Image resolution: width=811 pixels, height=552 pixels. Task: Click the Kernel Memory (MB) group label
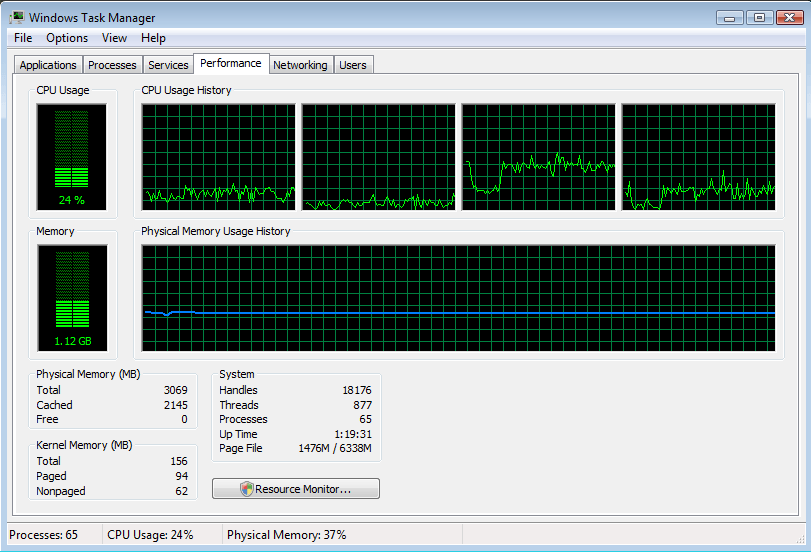(84, 445)
